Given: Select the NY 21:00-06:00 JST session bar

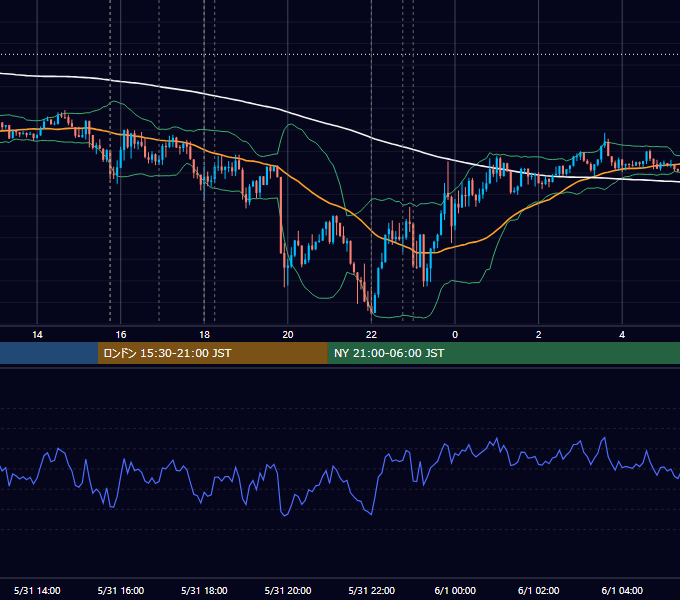Looking at the screenshot, I should coord(503,353).
